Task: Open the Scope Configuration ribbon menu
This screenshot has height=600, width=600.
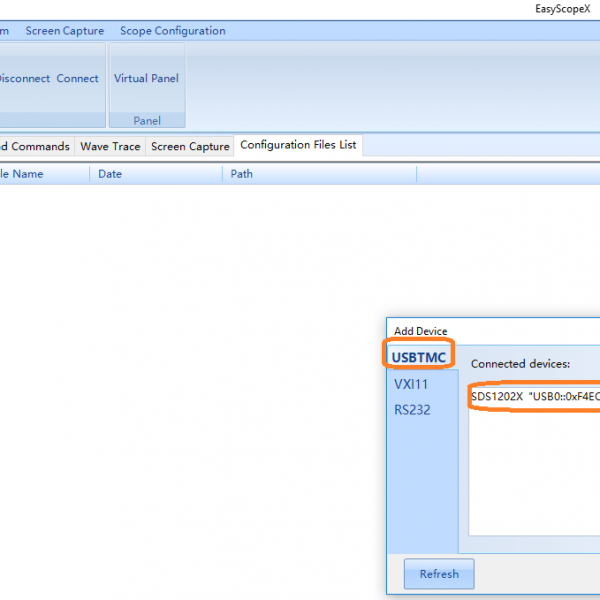Action: tap(172, 31)
